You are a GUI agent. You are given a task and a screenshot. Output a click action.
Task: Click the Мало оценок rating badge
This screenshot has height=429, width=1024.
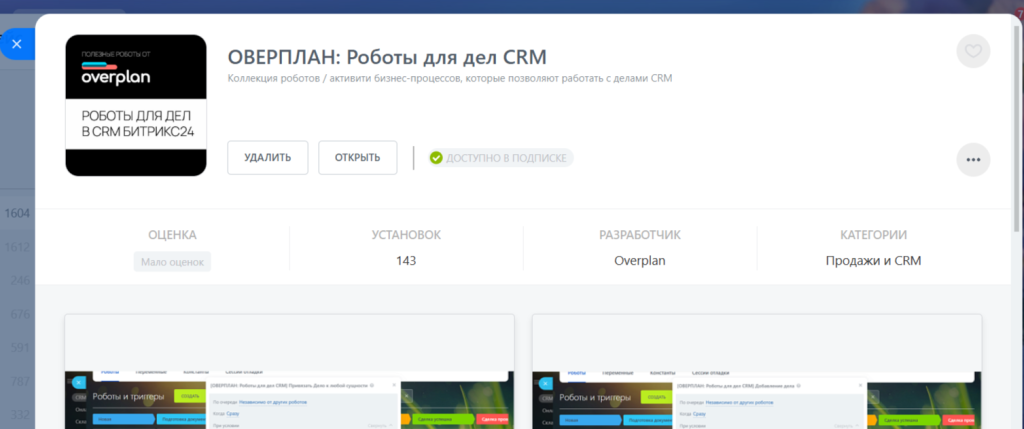[x=172, y=261]
